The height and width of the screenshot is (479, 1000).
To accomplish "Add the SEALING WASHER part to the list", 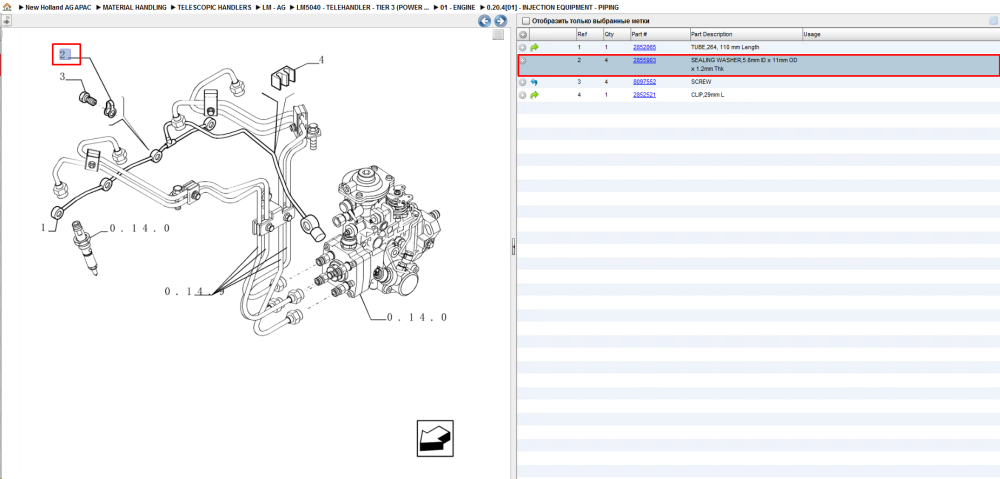I will 522,61.
